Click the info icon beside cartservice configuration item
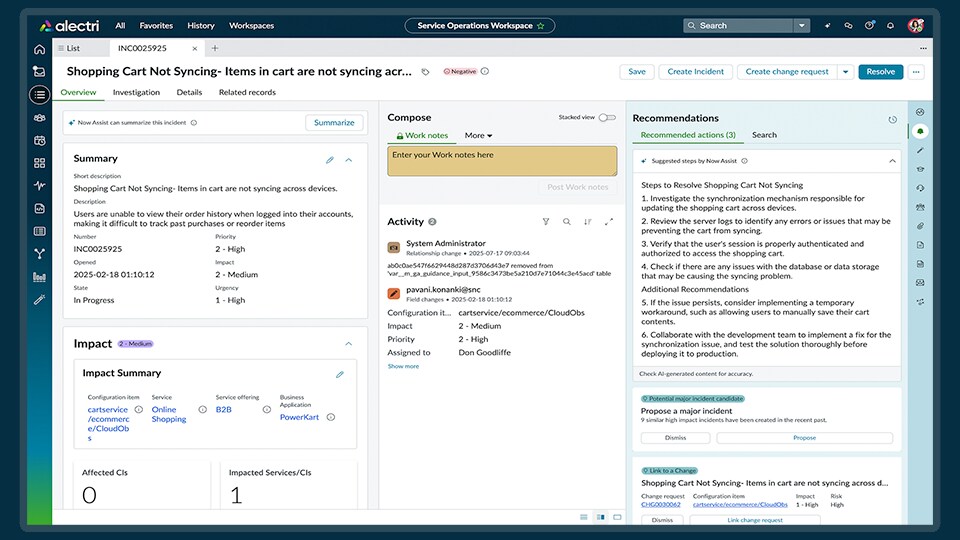Screen dimensions: 960x540 pos(138,410)
